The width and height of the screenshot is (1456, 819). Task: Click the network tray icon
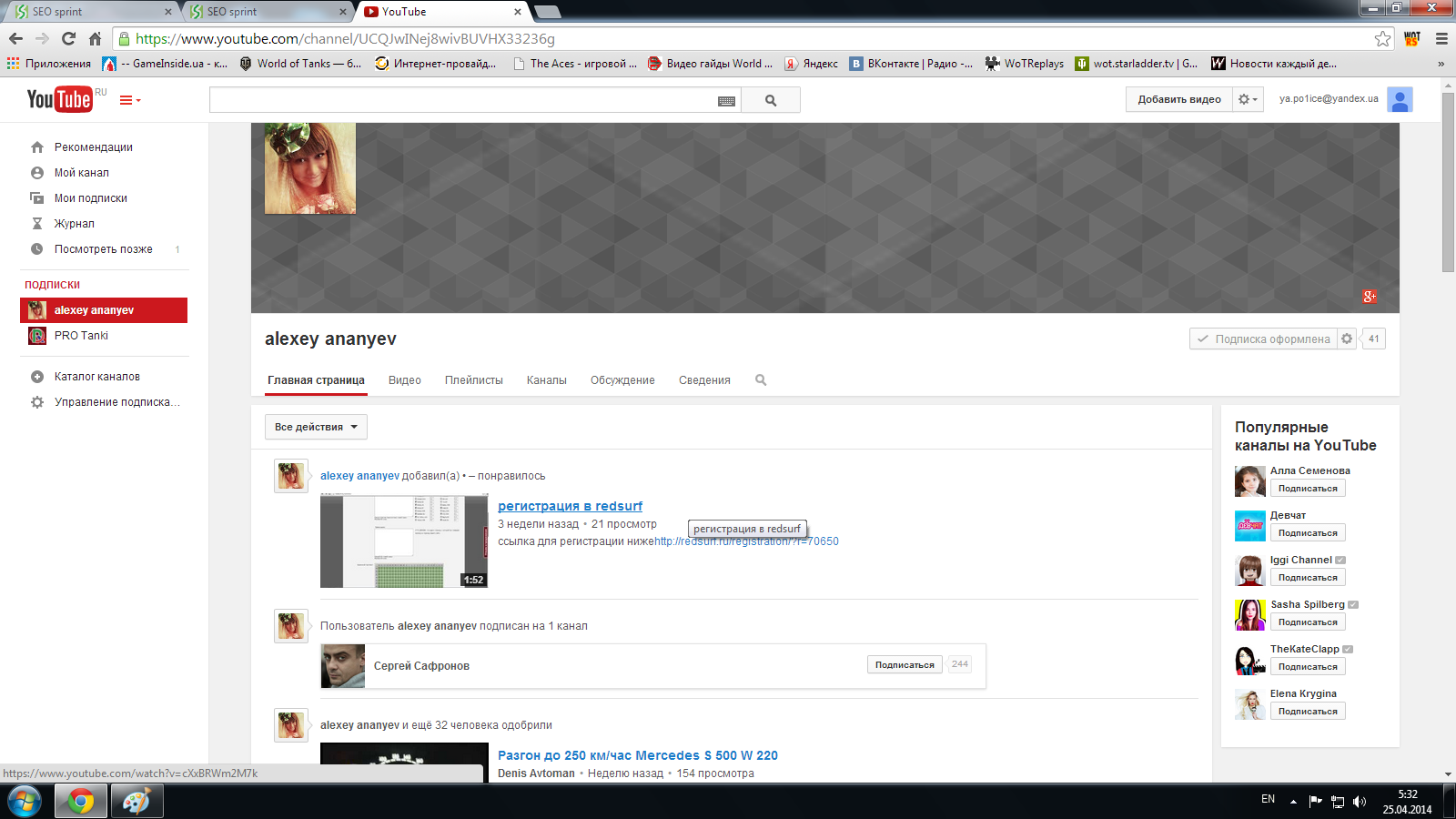[x=1338, y=802]
